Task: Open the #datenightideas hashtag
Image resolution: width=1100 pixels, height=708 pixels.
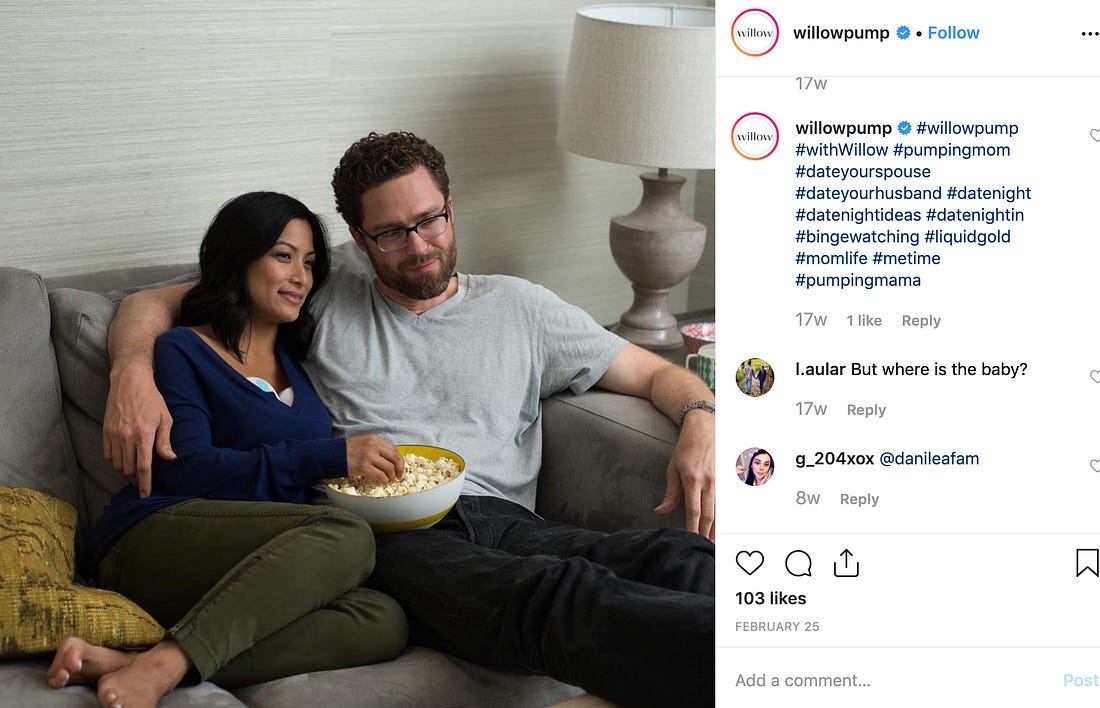Action: point(857,215)
